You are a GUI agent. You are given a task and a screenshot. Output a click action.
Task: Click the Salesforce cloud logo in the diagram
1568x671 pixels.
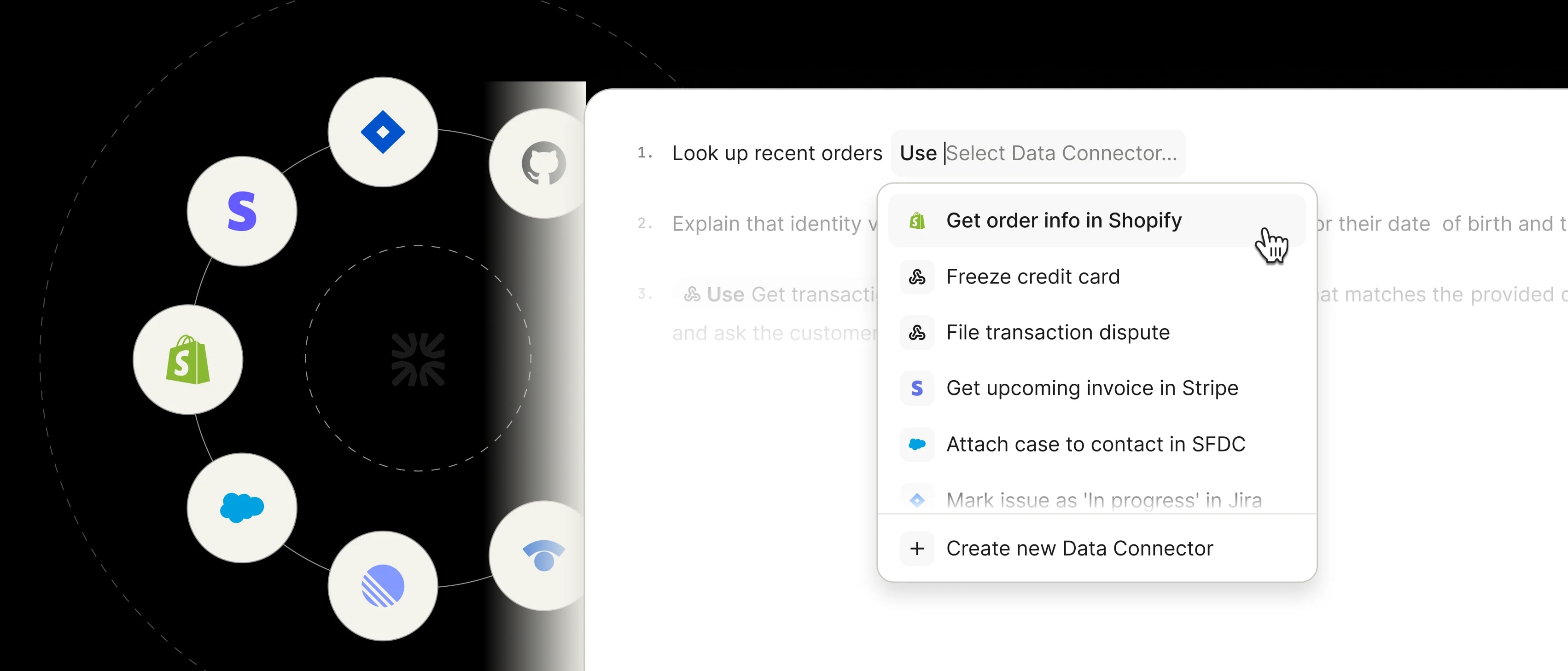tap(242, 507)
